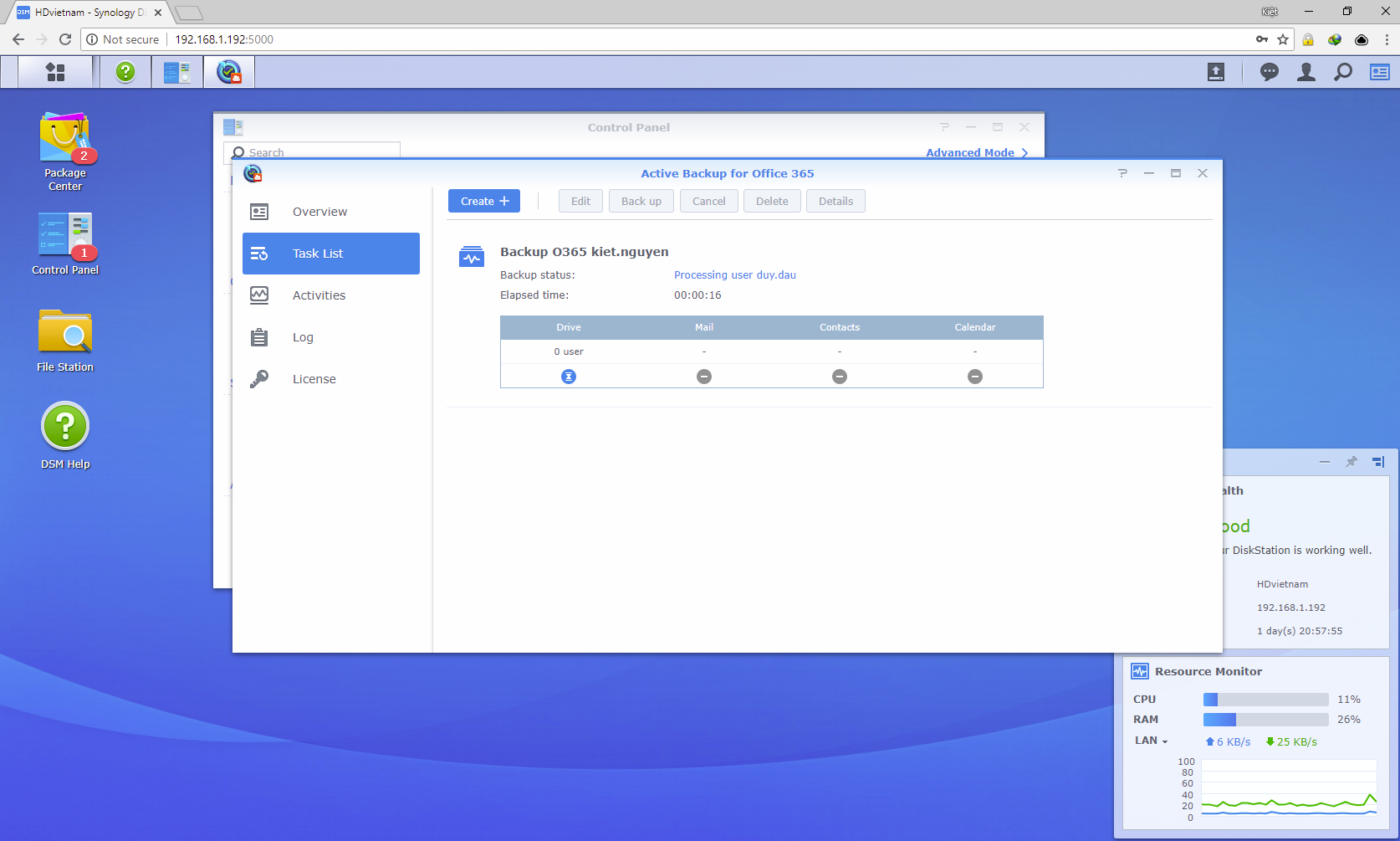1400x841 pixels.
Task: Open the Activities section
Action: (331, 295)
